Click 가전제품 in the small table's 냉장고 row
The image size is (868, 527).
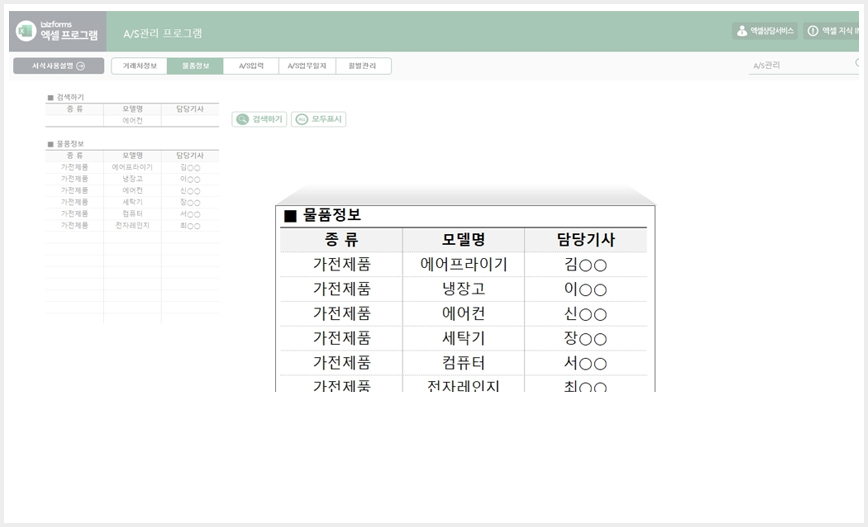(75, 179)
